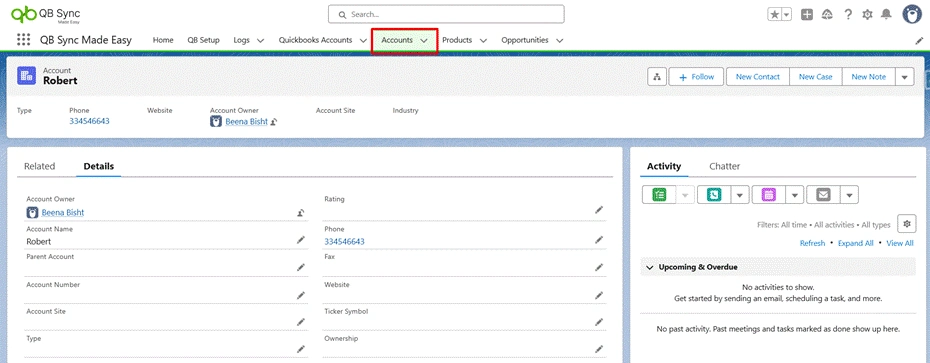Open the App Launcher dots icon
The image size is (930, 363).
pos(23,40)
